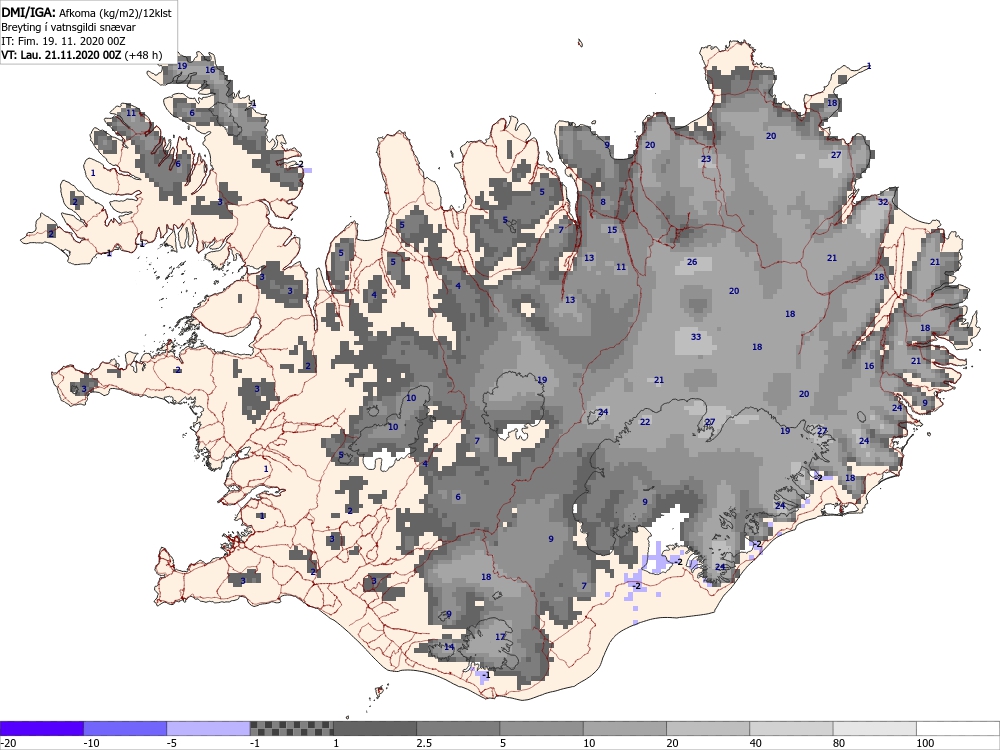
Task: Click the map value '8' in the north
Action: (x=603, y=203)
